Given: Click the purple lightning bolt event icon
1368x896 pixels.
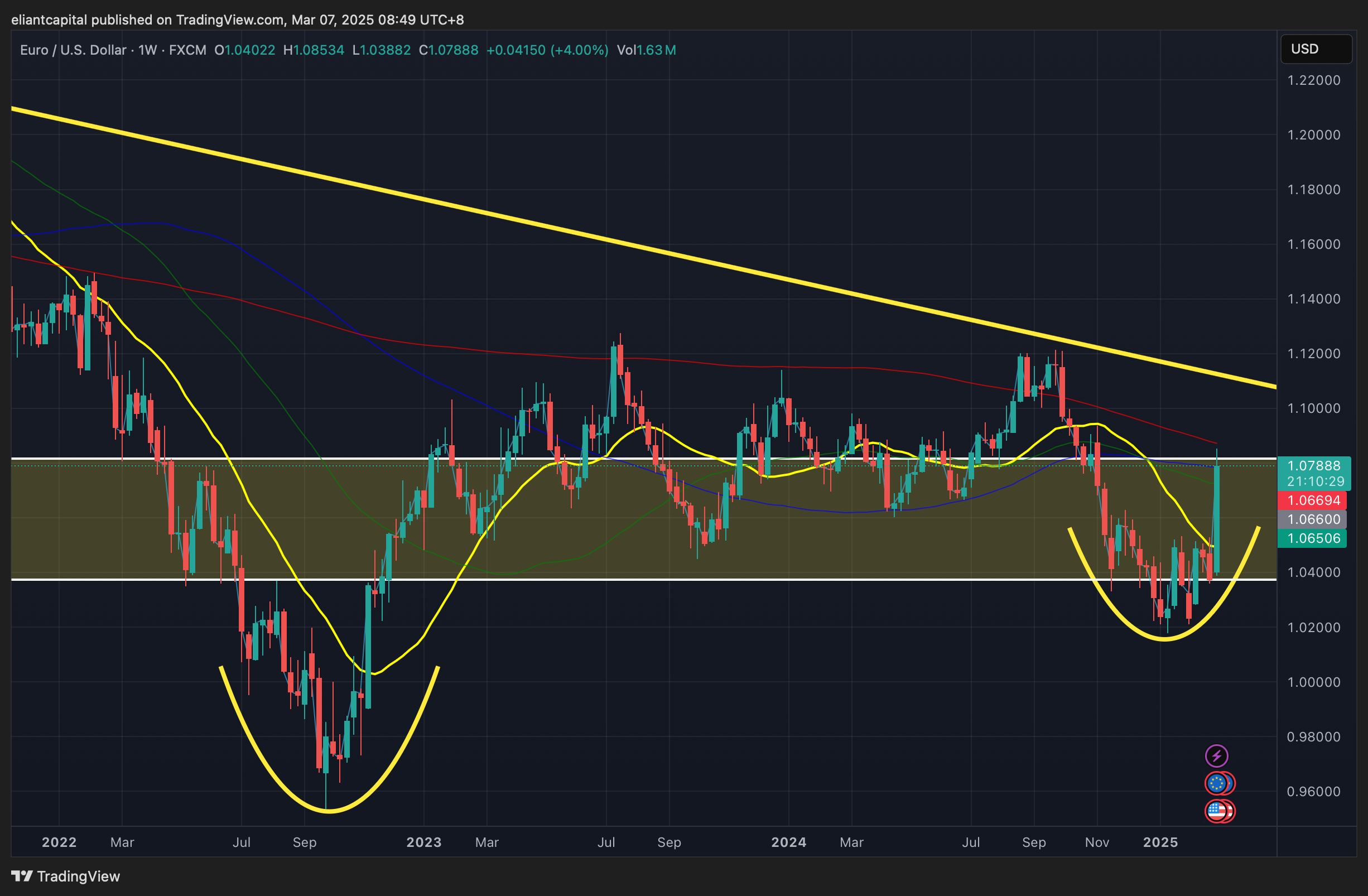Looking at the screenshot, I should (x=1216, y=756).
